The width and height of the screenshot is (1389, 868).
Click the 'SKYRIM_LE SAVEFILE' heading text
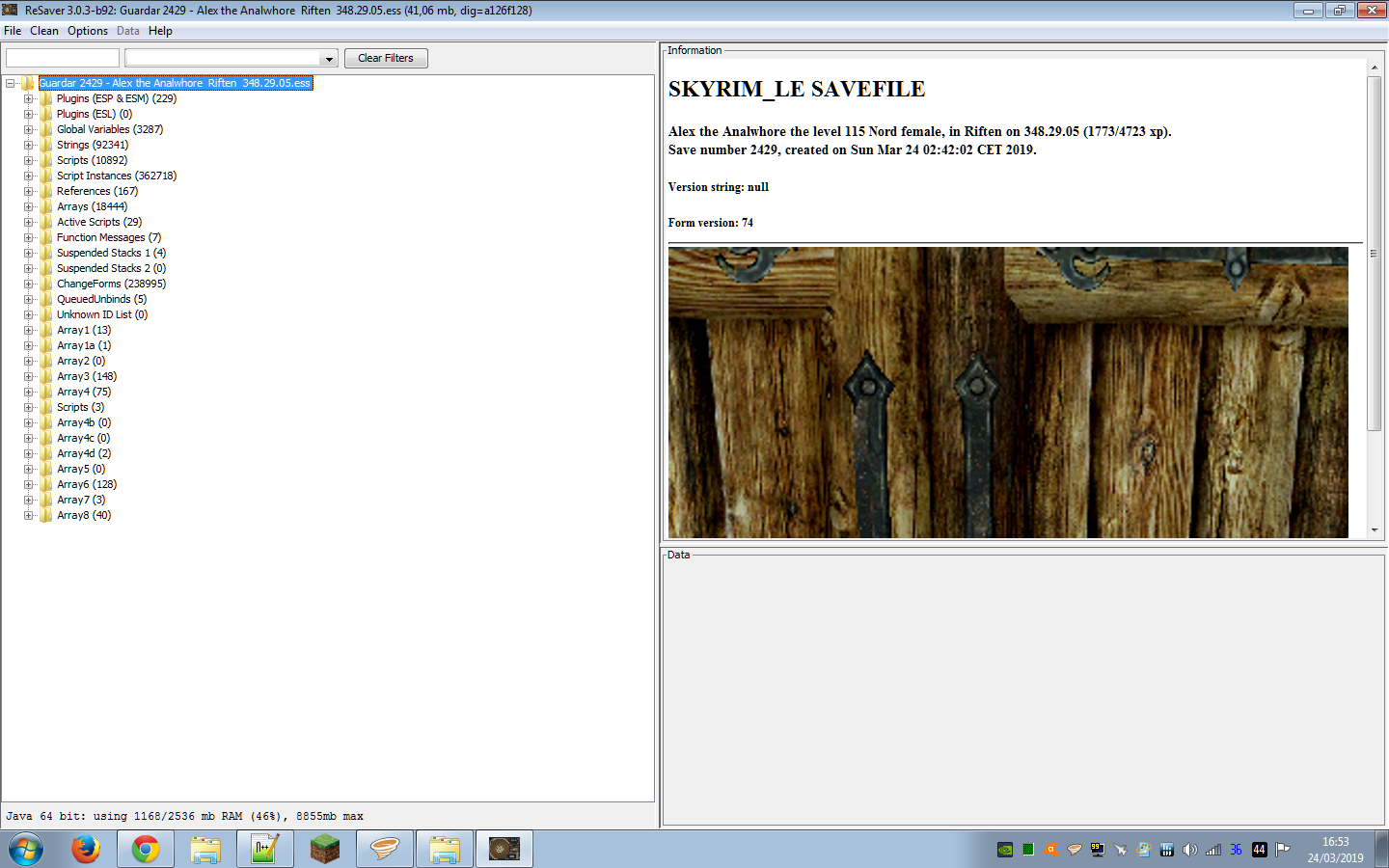[797, 90]
